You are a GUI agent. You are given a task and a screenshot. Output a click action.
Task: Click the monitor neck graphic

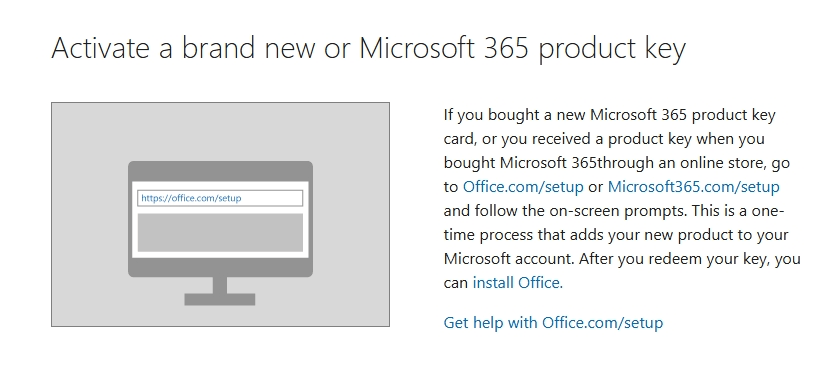pos(220,285)
